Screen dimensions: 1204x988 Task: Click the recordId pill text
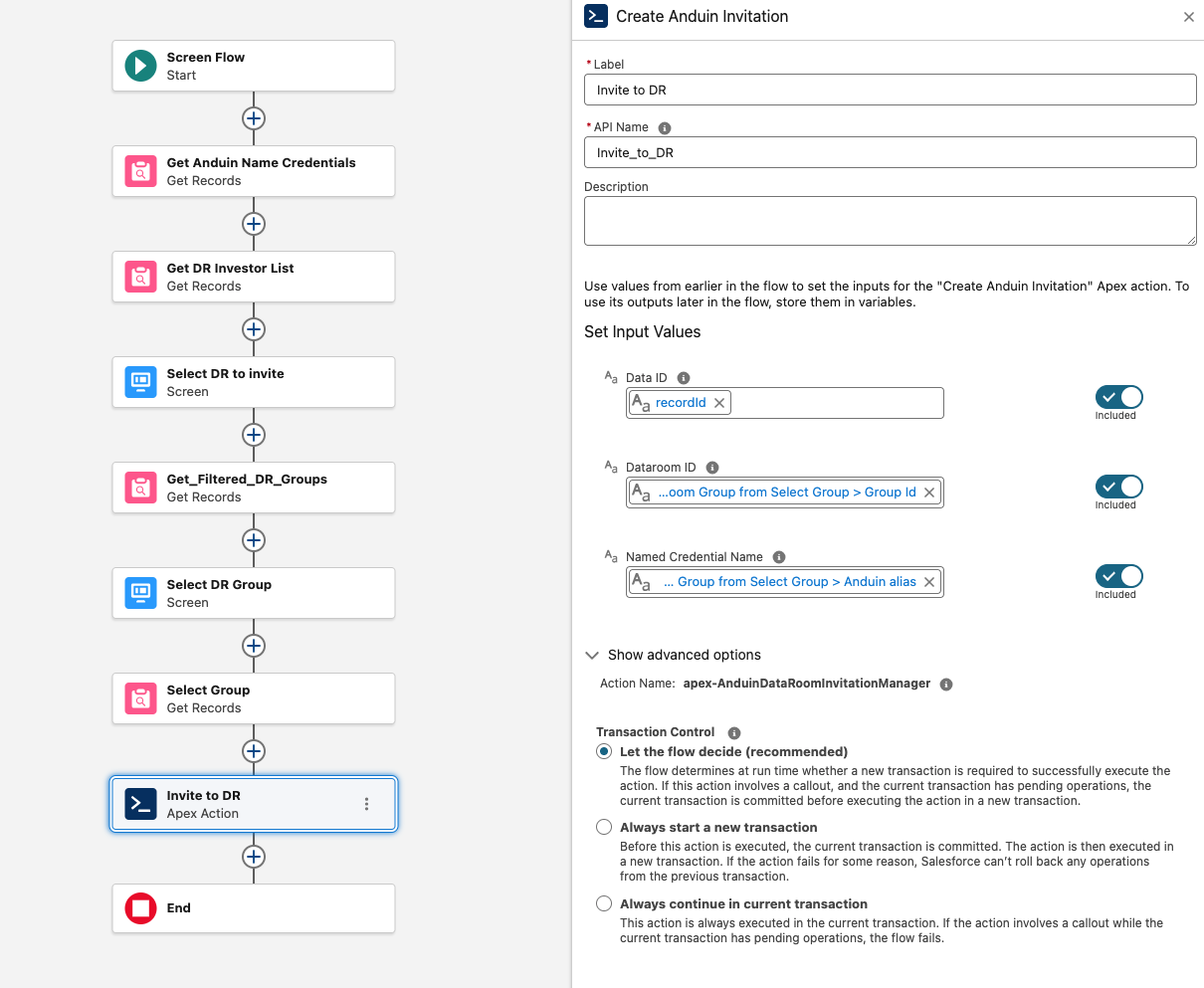click(681, 403)
